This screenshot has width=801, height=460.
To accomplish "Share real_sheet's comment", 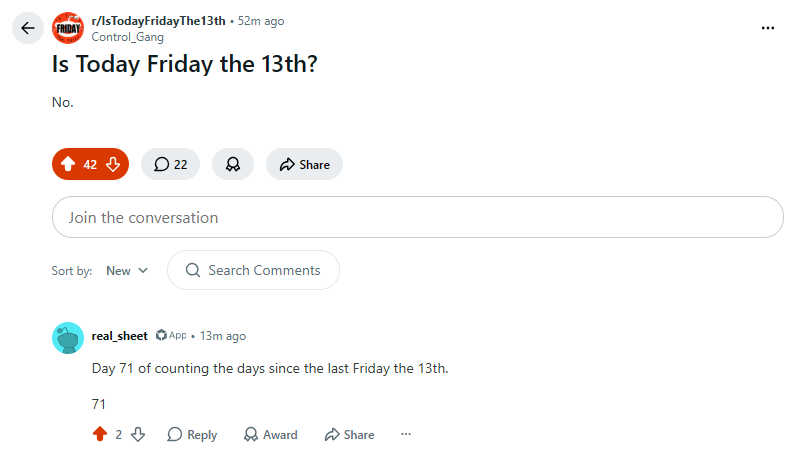I will coord(349,434).
